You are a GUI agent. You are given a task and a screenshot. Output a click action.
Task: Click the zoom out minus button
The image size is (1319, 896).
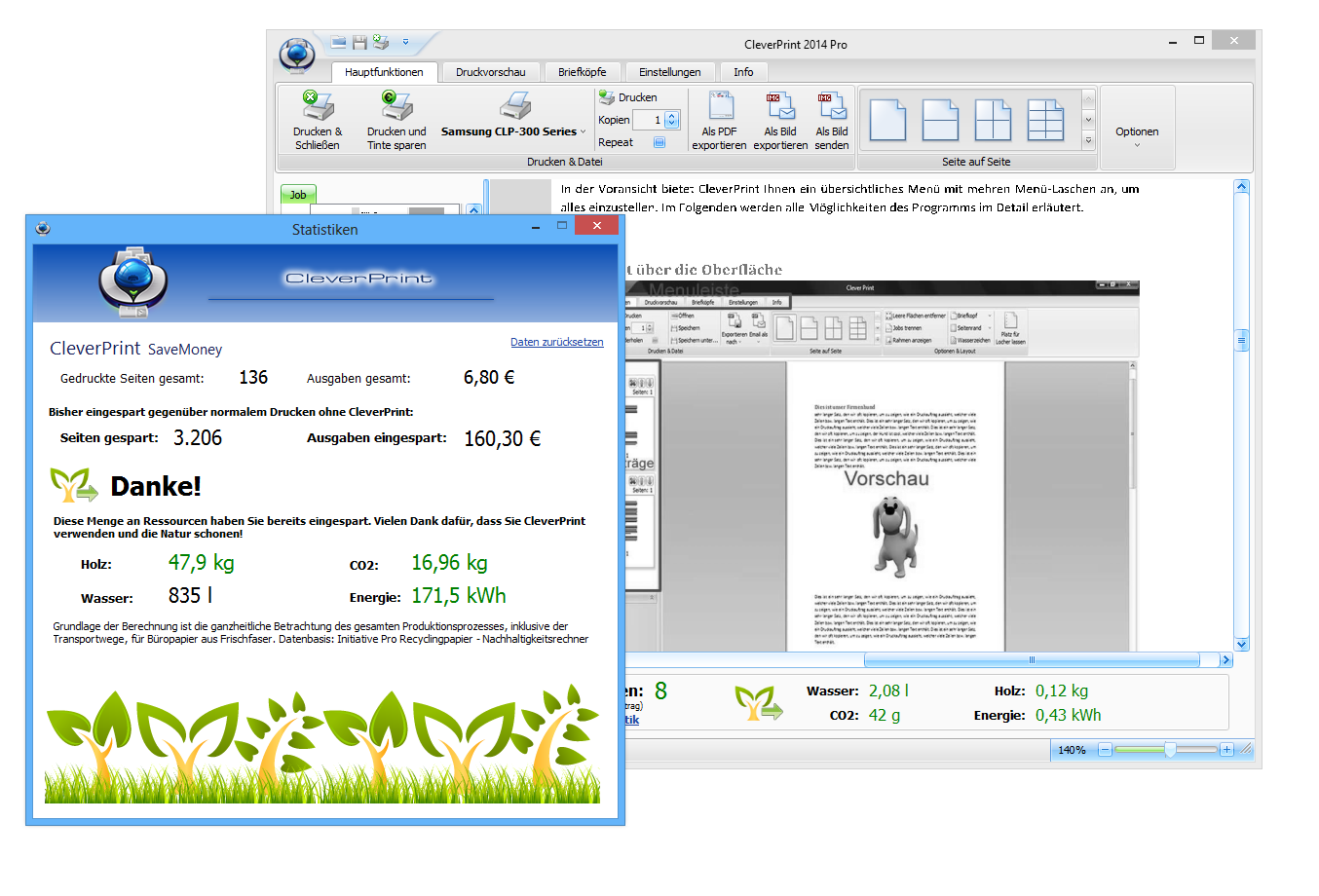[x=1105, y=750]
